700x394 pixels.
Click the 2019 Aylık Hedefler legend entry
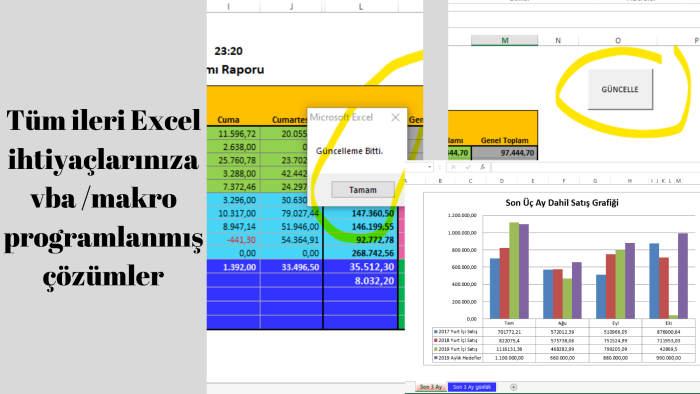tap(457, 358)
